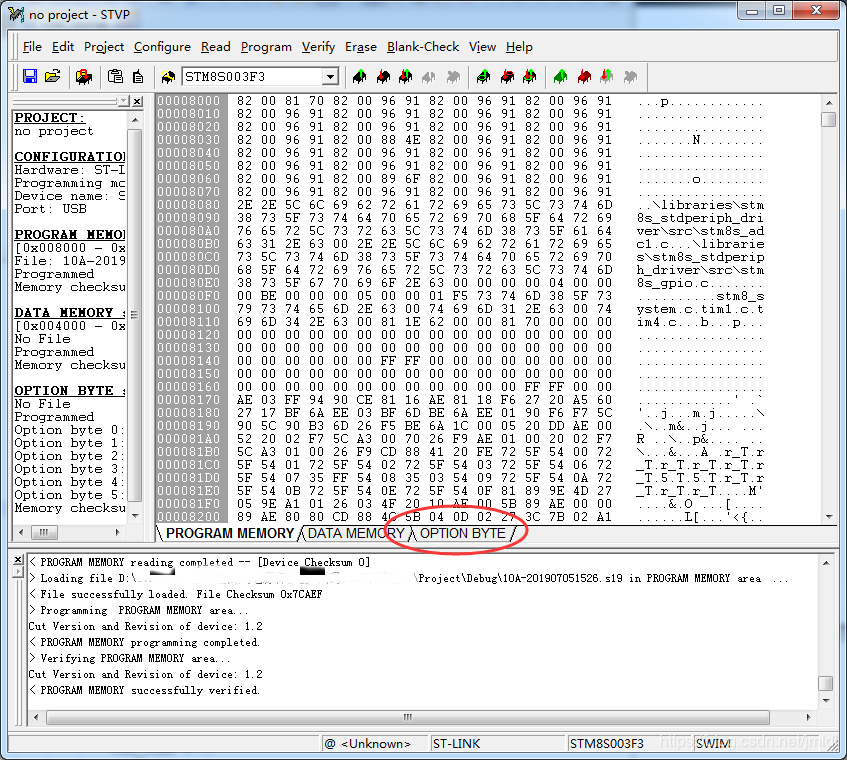Open the Help menu
Screen dimensions: 847x760
tap(519, 47)
